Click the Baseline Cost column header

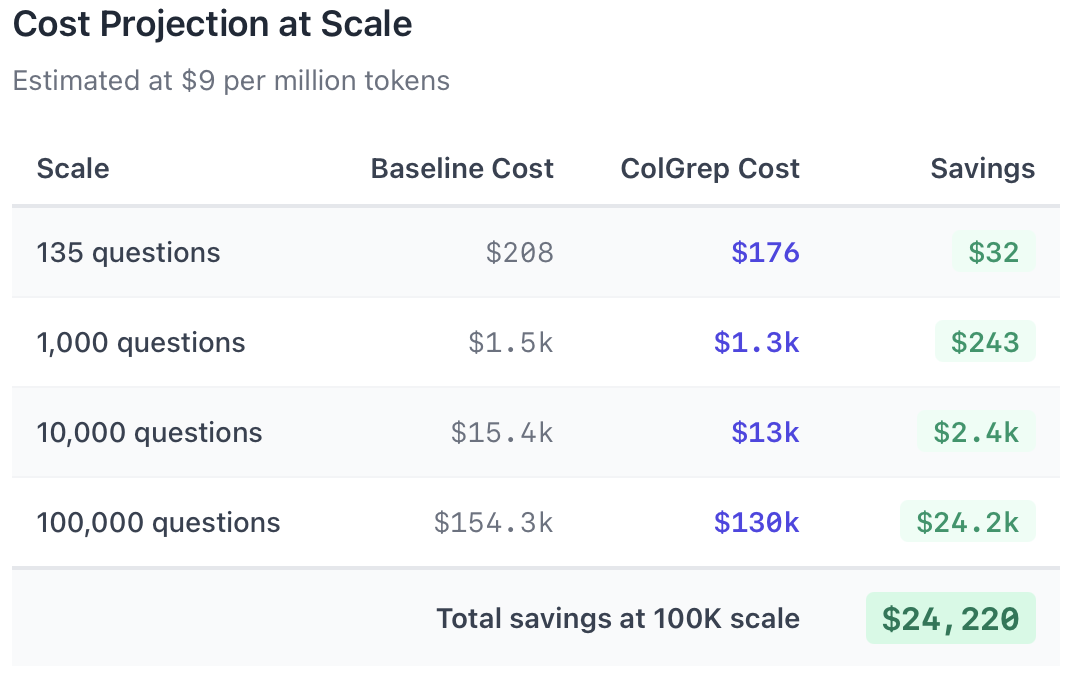click(462, 169)
